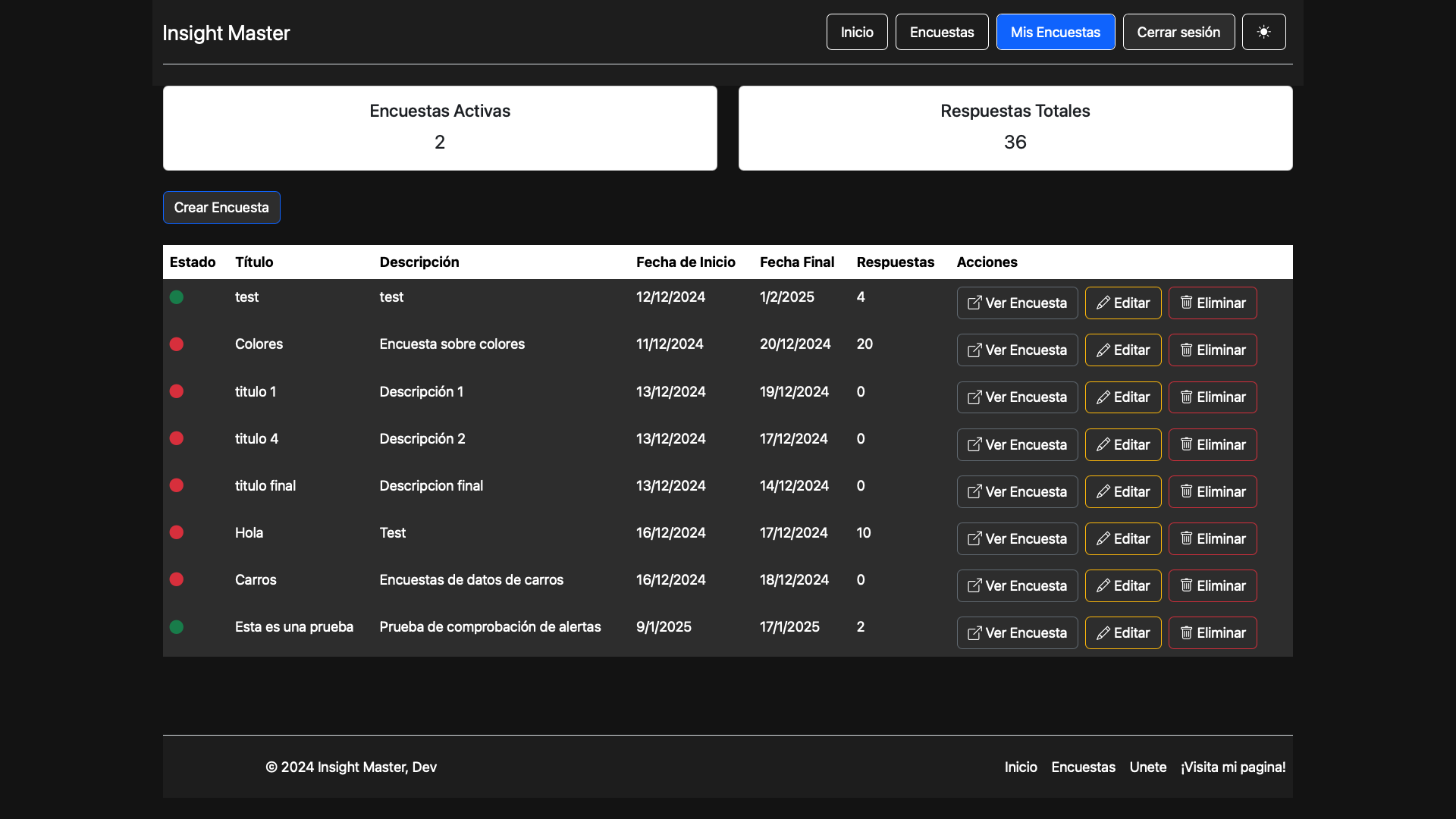Image resolution: width=1456 pixels, height=819 pixels.
Task: Select the Mis Encuestas nav button
Action: click(x=1056, y=32)
